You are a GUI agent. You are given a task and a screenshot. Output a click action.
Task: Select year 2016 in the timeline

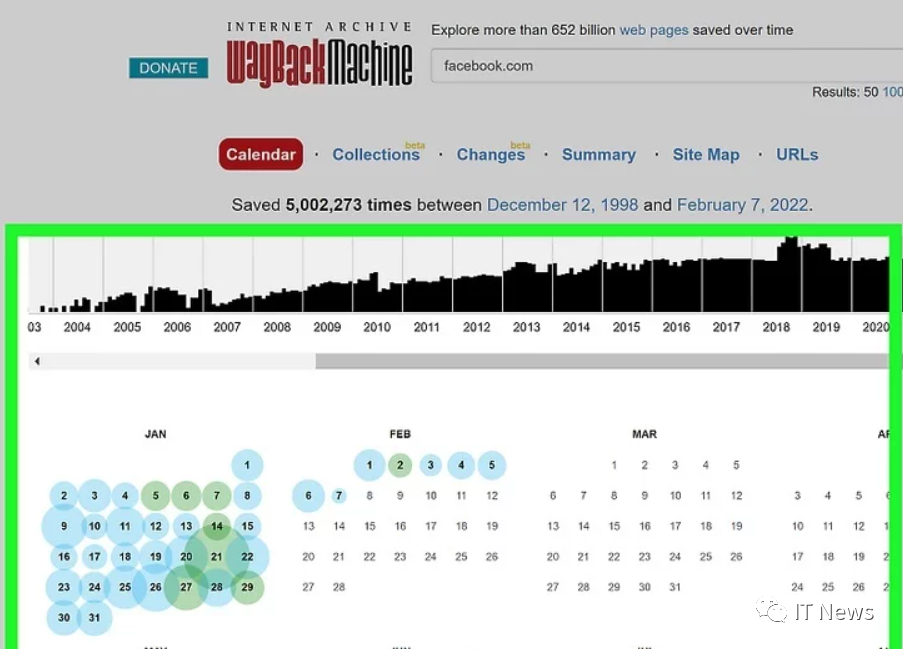coord(677,327)
